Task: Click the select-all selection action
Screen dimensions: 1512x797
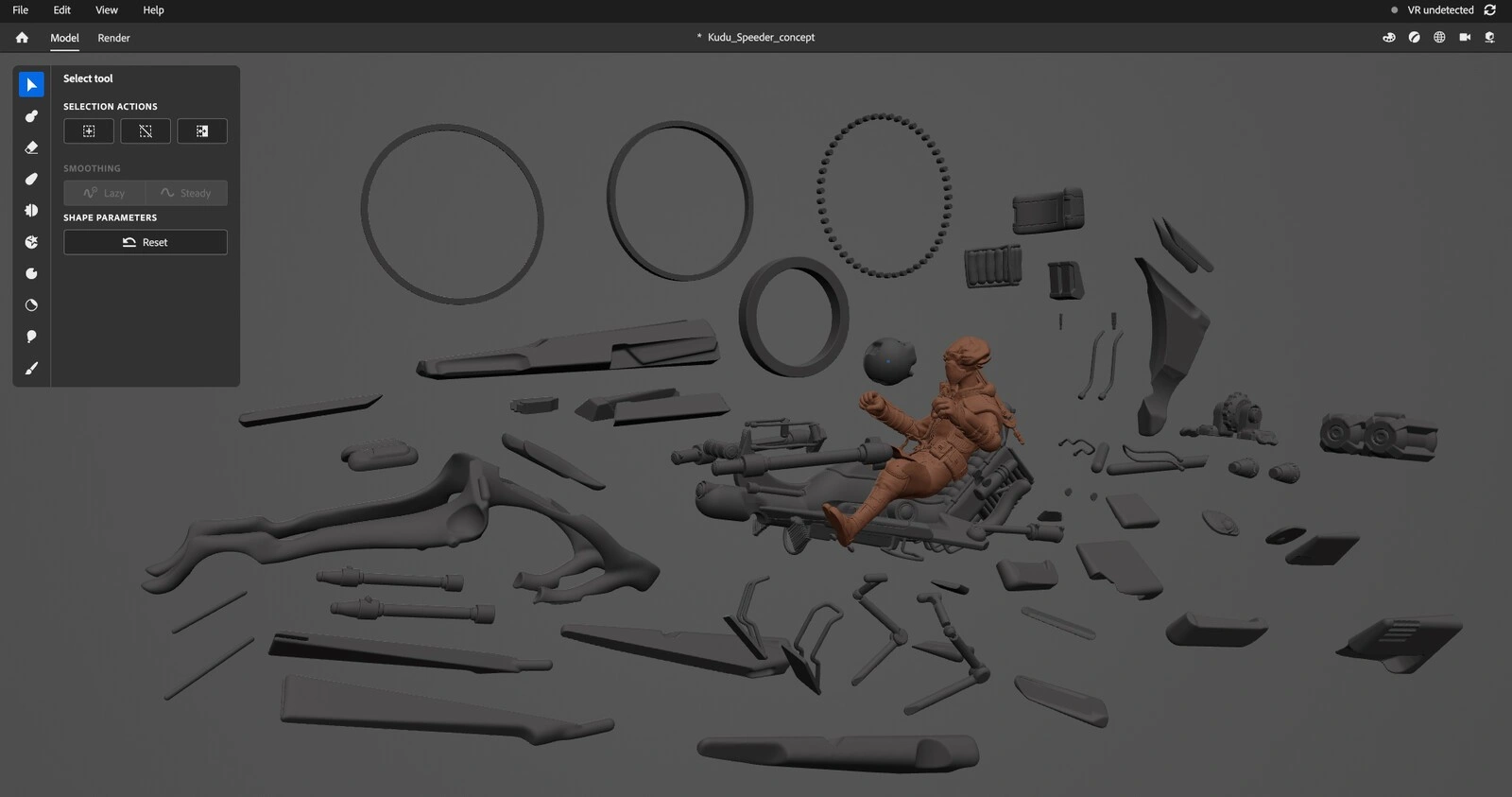Action: 89,131
